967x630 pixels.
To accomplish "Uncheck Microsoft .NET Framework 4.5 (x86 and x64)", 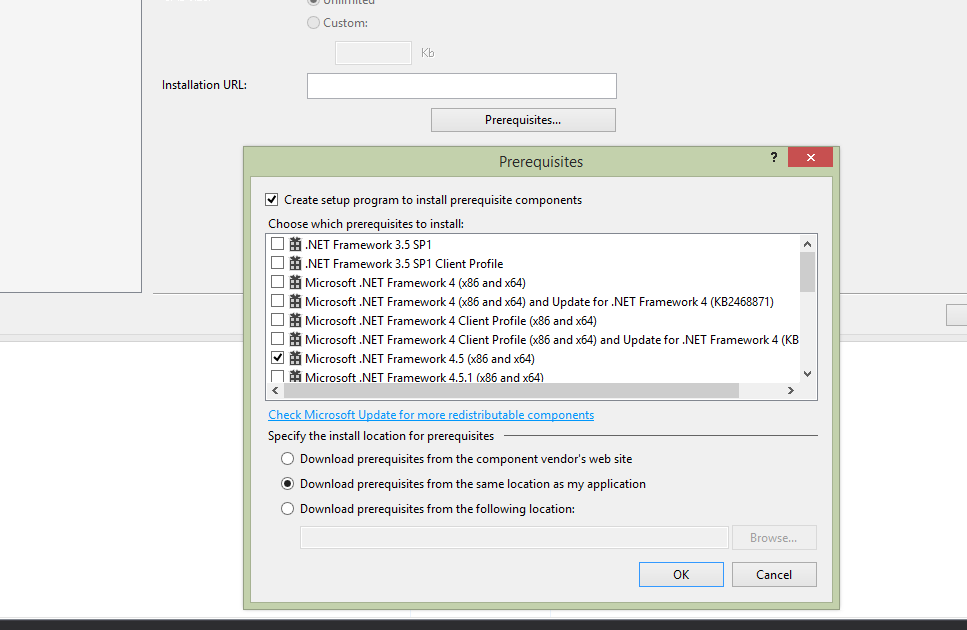I will tap(276, 358).
